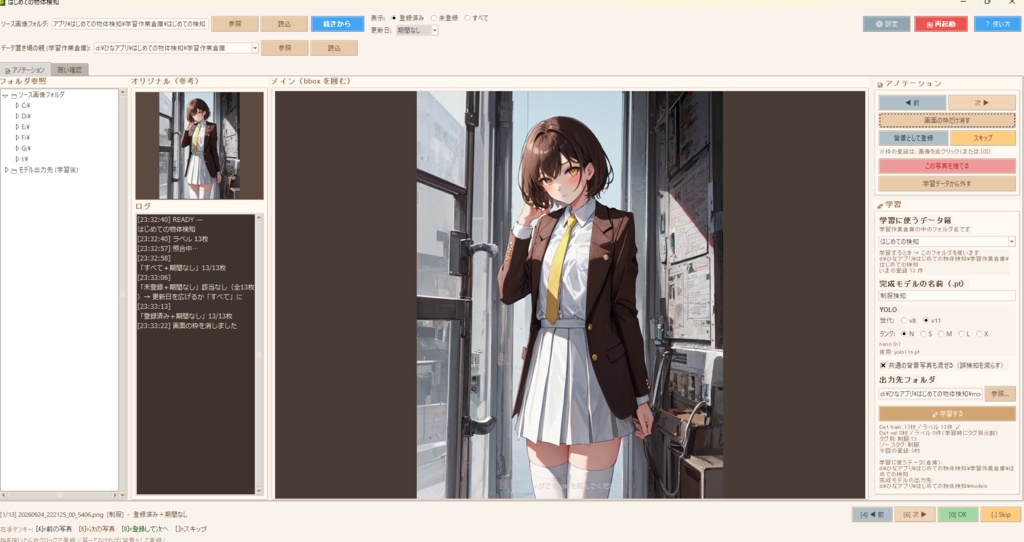Open the 使い方 help button
1024x542 pixels.
(997, 24)
